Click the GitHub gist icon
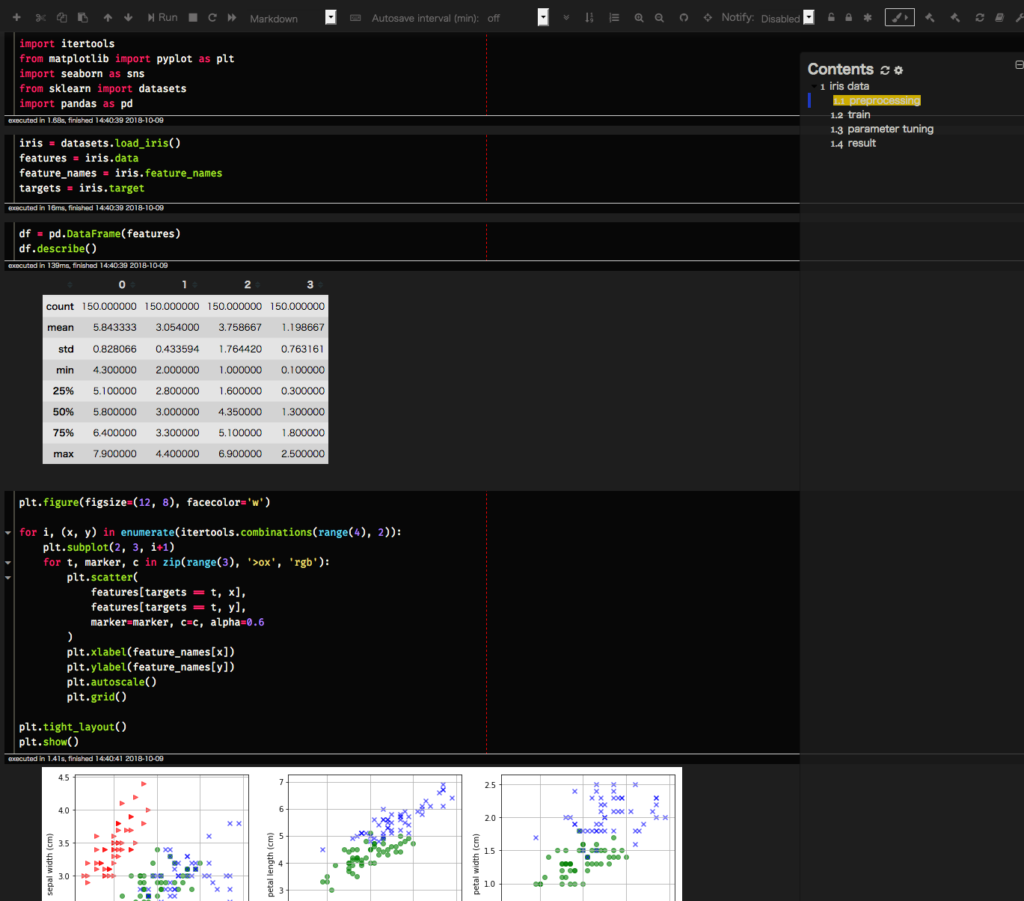This screenshot has width=1024, height=901. tap(684, 18)
